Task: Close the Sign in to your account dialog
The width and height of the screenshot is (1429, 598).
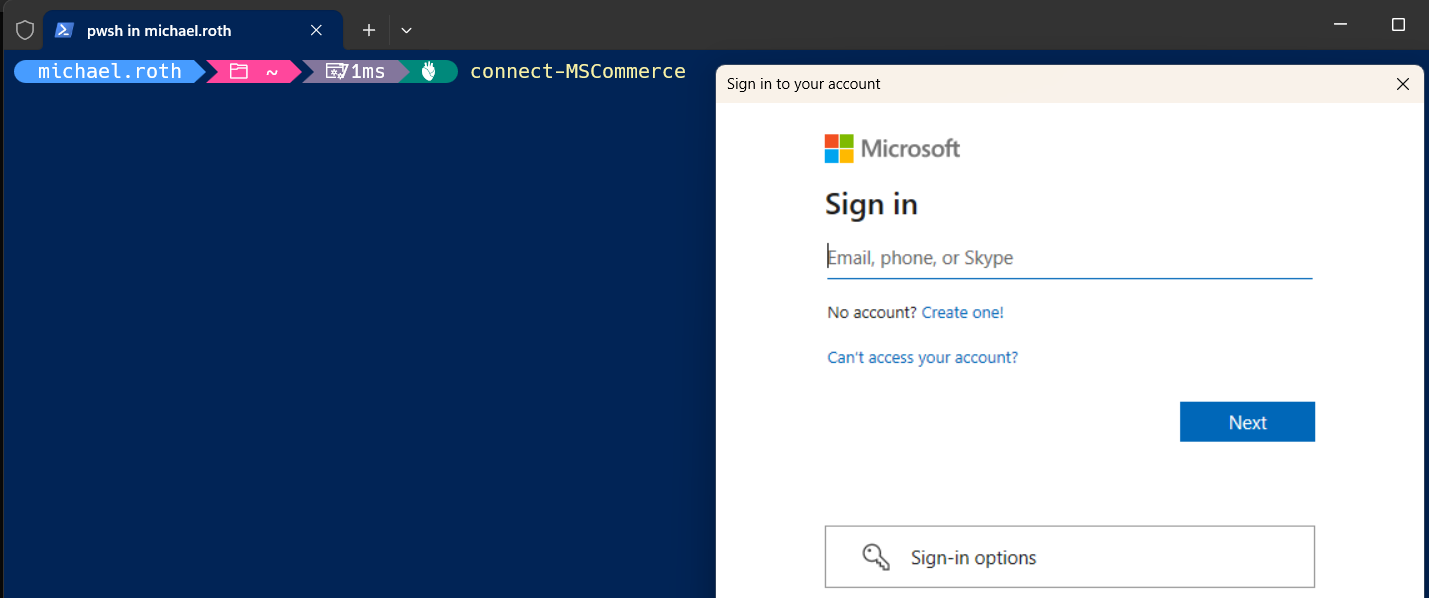Action: [x=1402, y=84]
